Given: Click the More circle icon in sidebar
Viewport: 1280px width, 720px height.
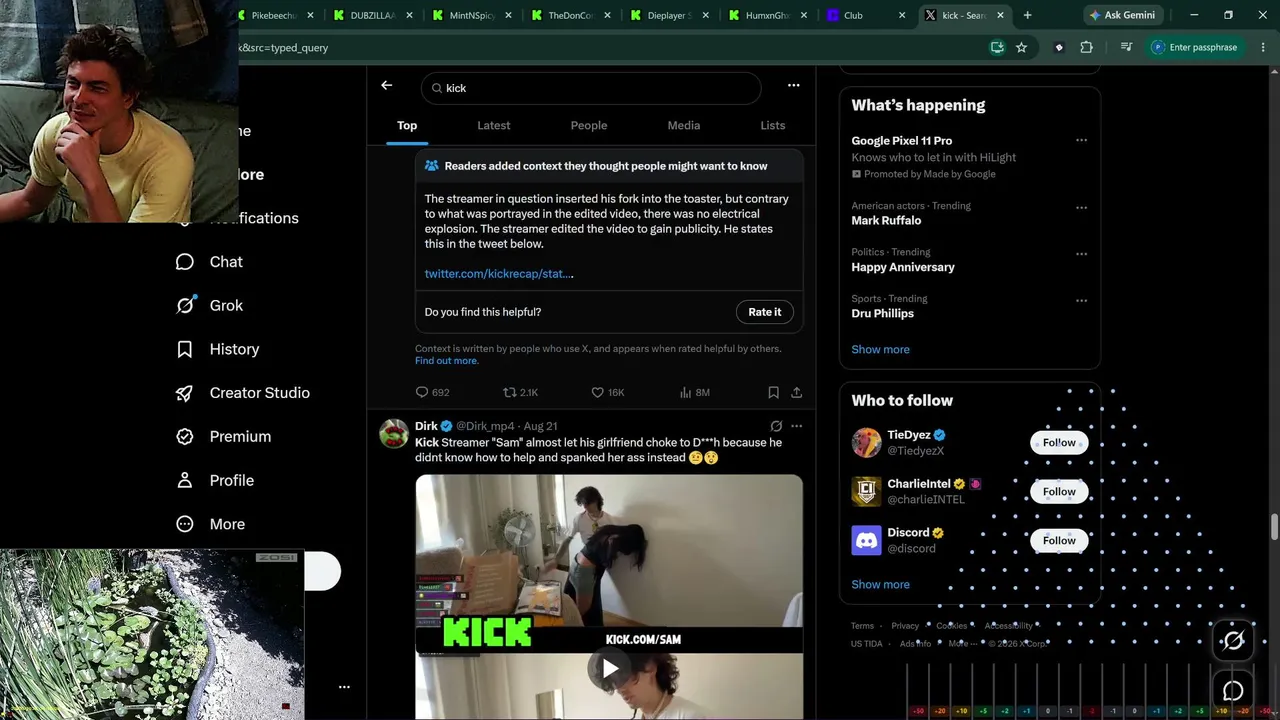Looking at the screenshot, I should 185,524.
